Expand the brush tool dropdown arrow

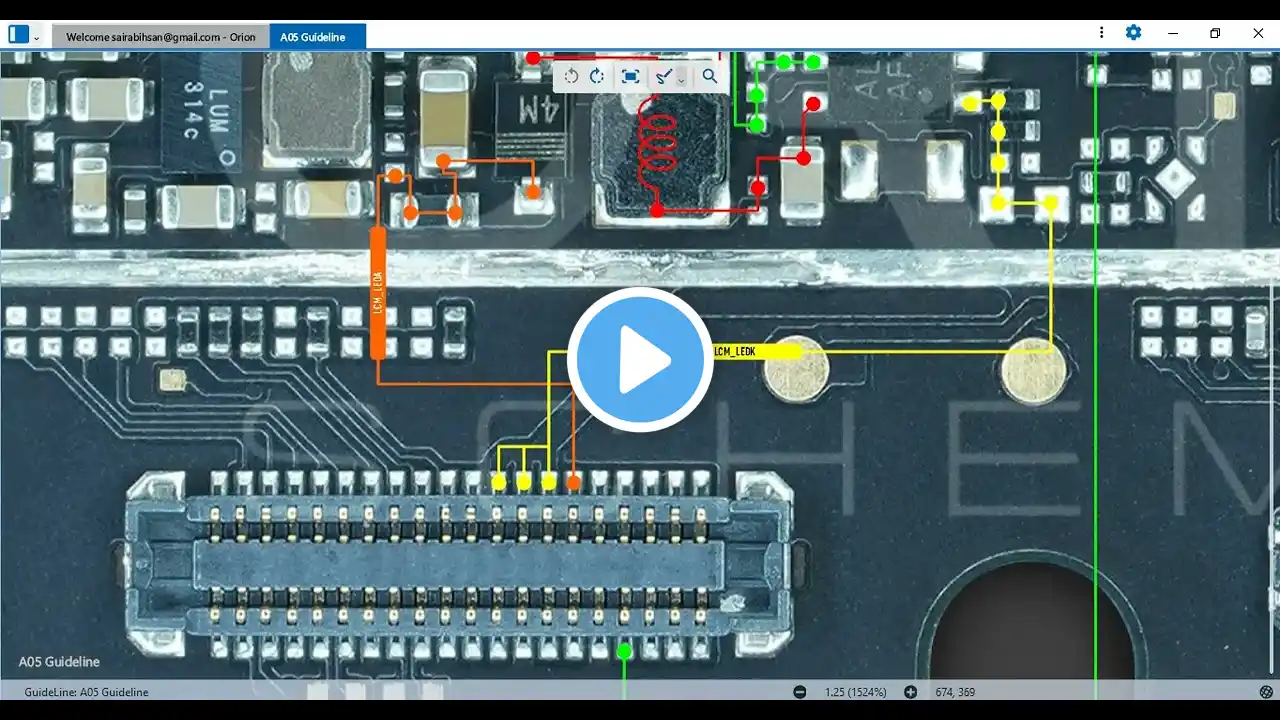[681, 77]
